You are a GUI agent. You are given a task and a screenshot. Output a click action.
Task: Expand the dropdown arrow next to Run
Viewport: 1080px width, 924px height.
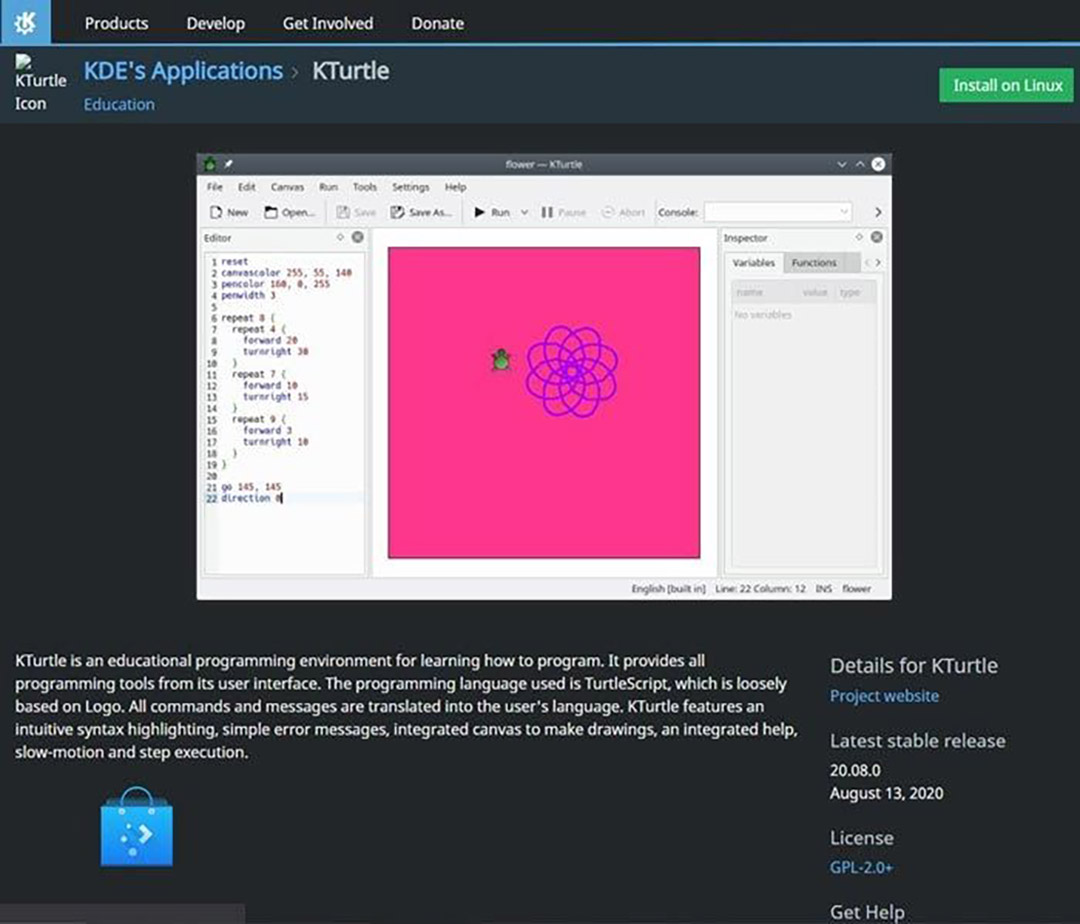coord(525,212)
